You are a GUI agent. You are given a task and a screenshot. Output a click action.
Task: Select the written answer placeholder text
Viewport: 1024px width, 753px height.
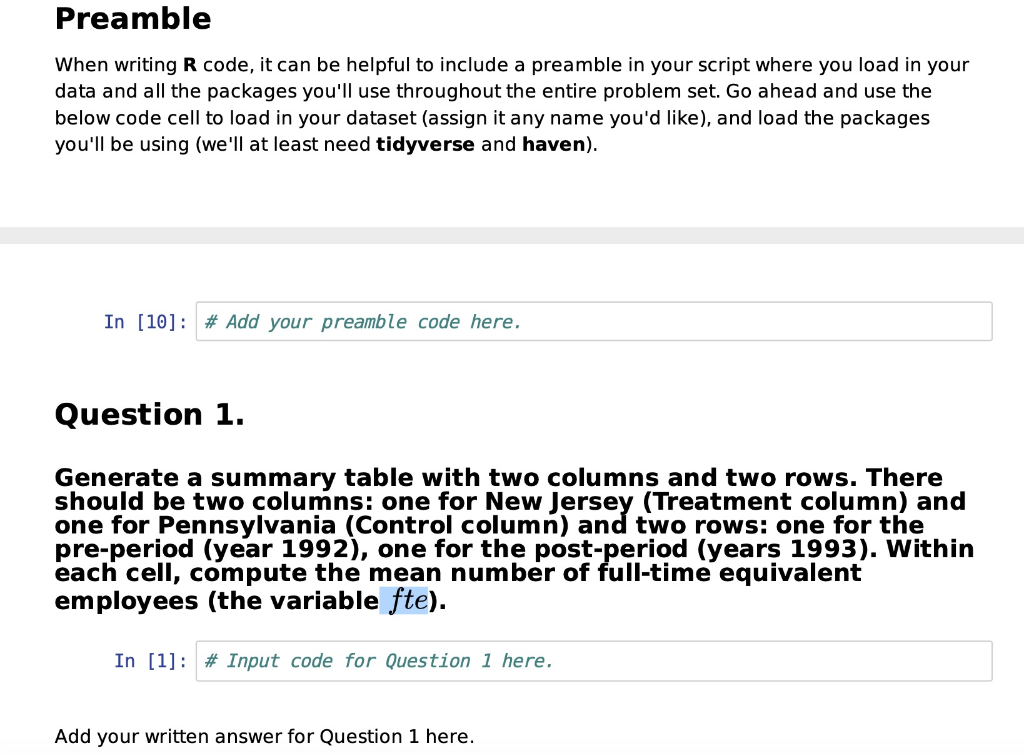tap(263, 736)
